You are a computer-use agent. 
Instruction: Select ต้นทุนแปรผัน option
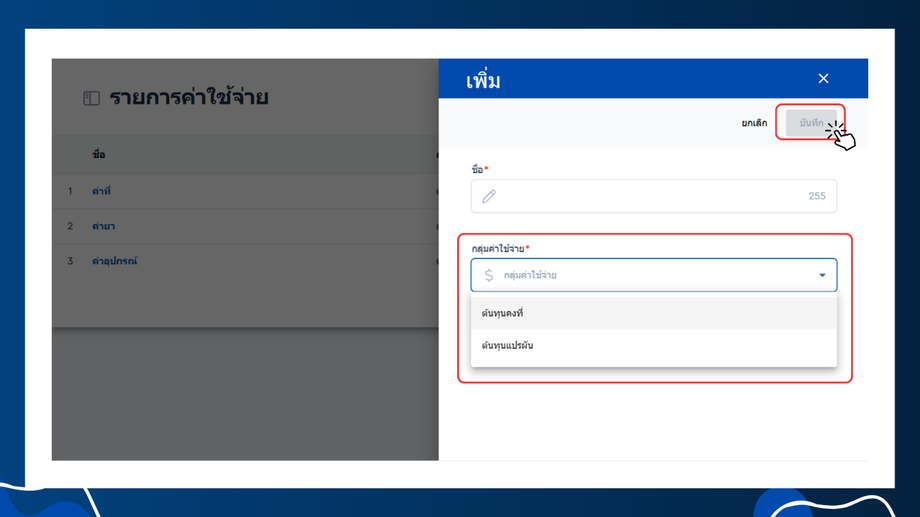[654, 345]
